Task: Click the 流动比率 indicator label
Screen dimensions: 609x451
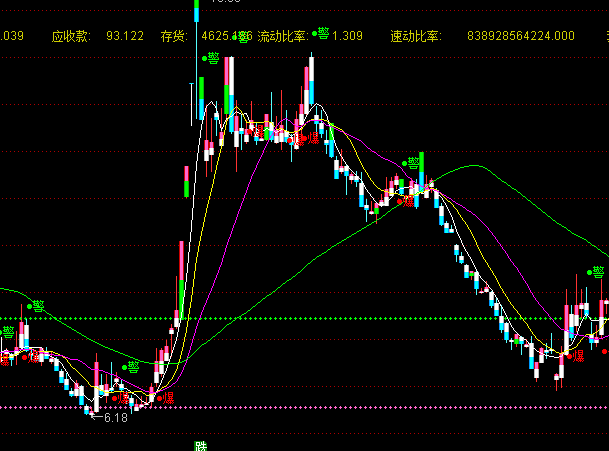Action: click(x=283, y=36)
